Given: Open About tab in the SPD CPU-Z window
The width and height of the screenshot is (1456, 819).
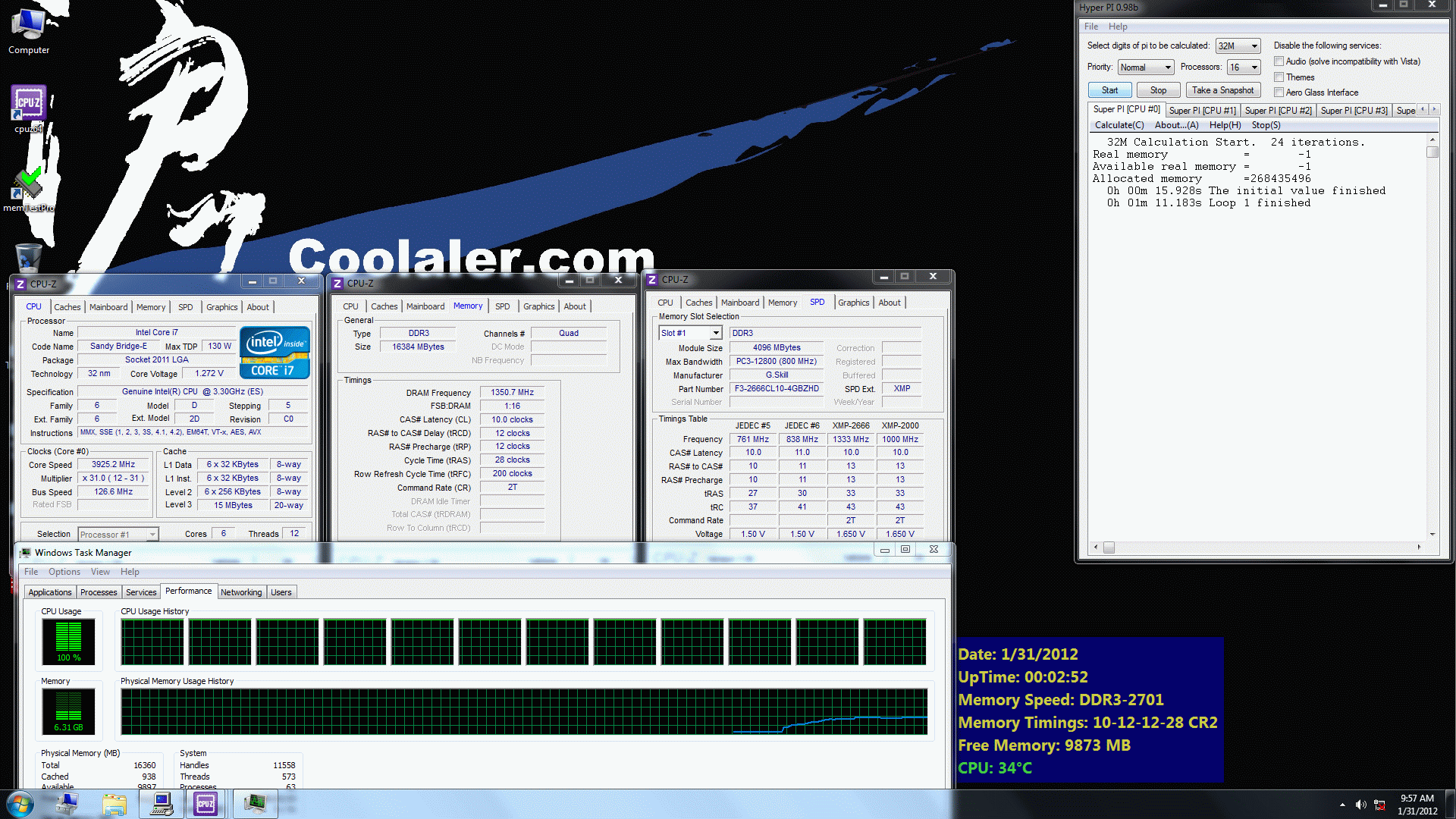Looking at the screenshot, I should point(890,303).
